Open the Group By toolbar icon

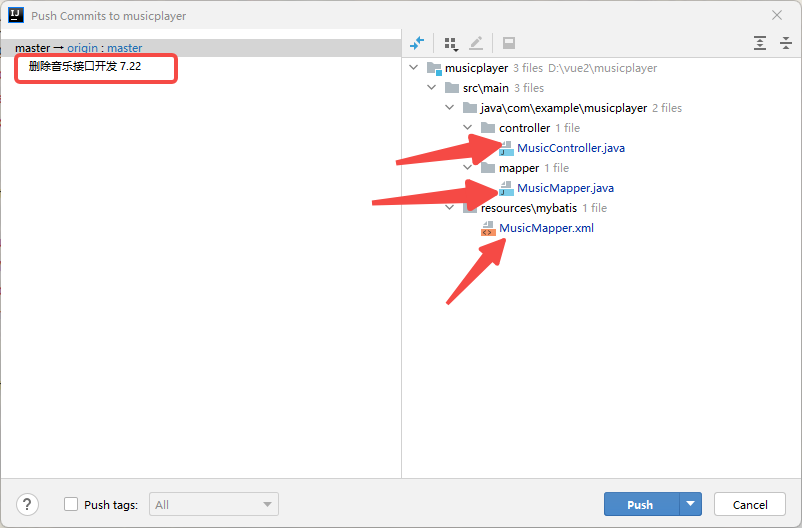[x=451, y=43]
